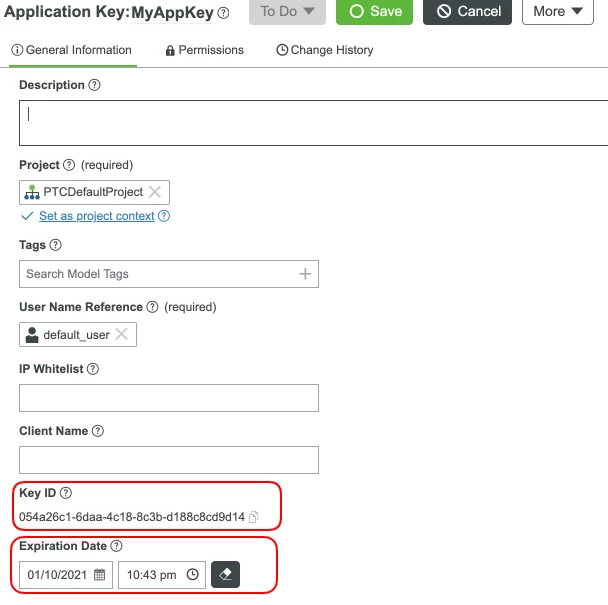Open the To Do dropdown

pos(287,11)
